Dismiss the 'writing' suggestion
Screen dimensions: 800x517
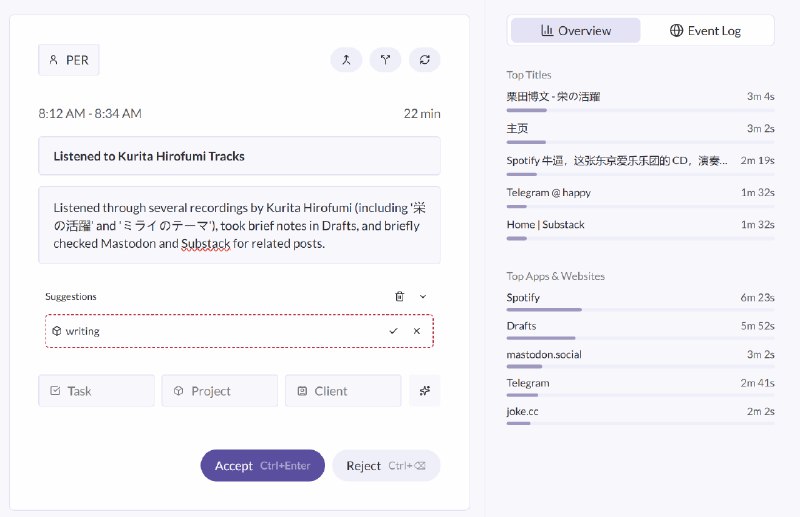[x=417, y=331]
